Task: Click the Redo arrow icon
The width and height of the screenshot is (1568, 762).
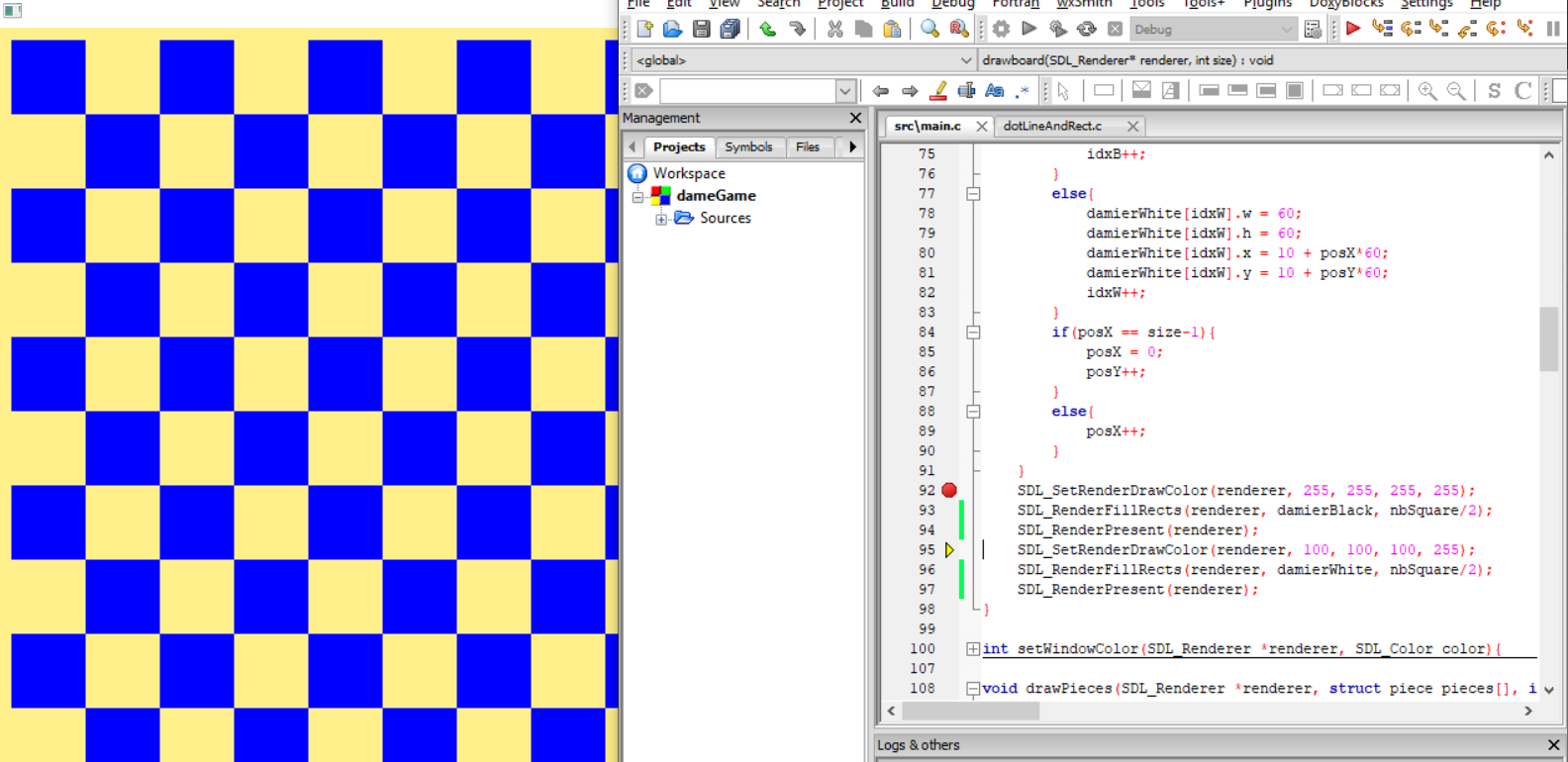Action: click(797, 30)
